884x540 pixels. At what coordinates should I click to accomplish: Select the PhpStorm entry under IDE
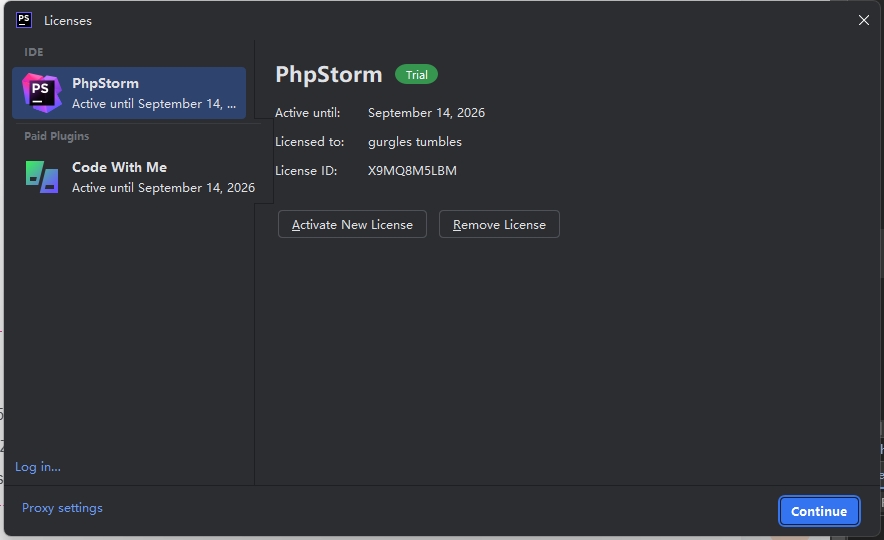tap(129, 93)
